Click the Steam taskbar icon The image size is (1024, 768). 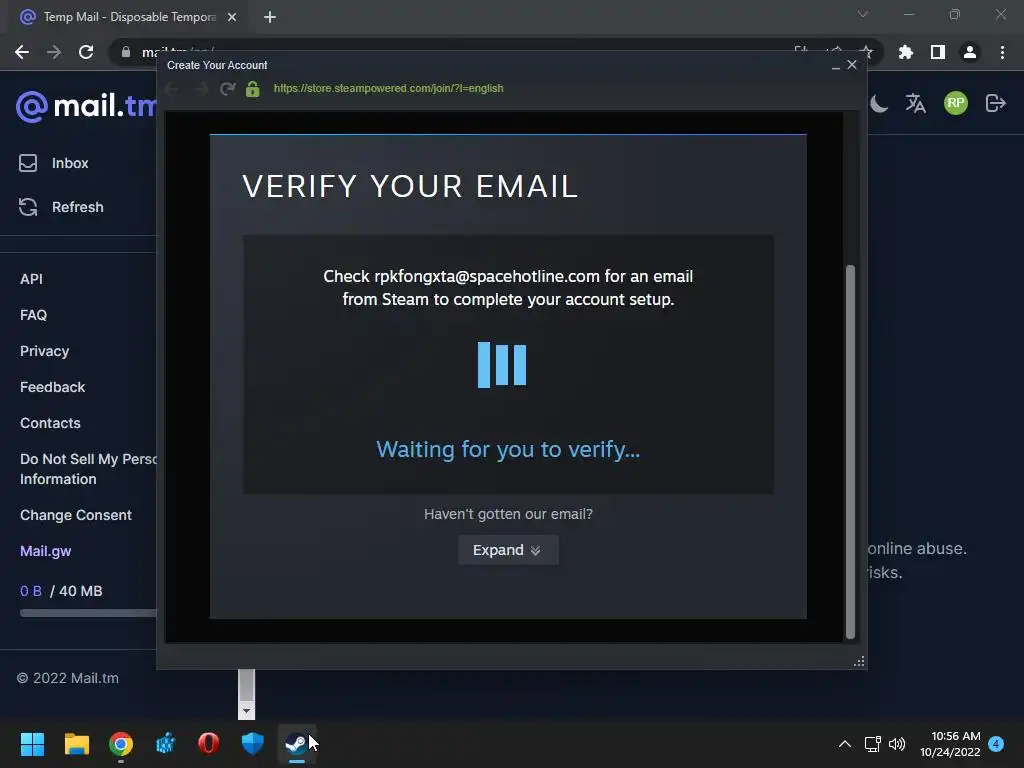pos(297,744)
